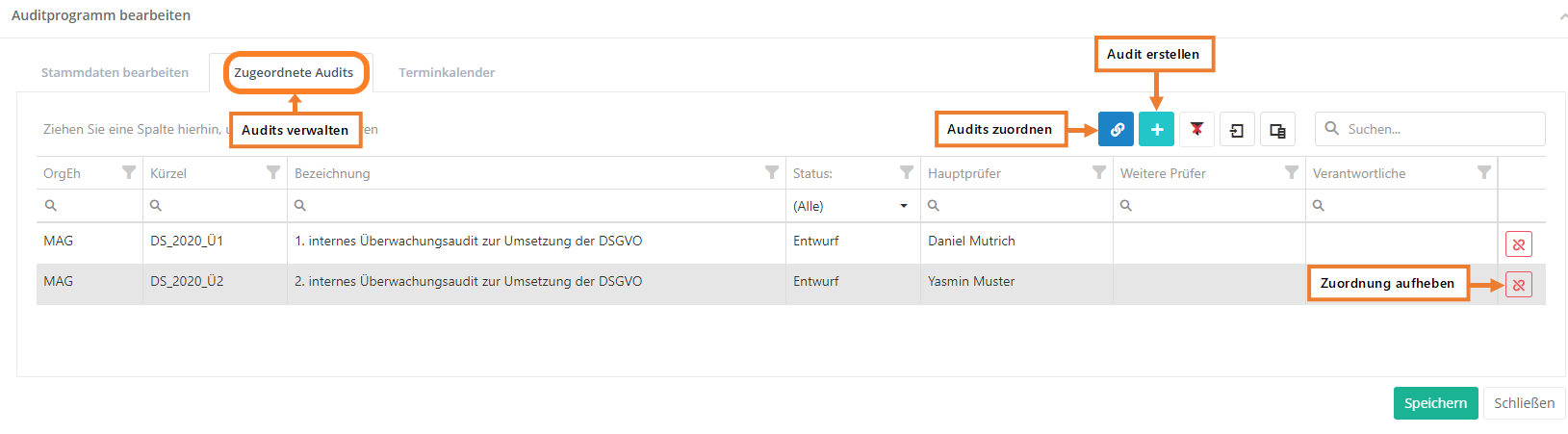The height and width of the screenshot is (434, 1568).
Task: Click the teal plus icon to create audit
Action: [1156, 129]
